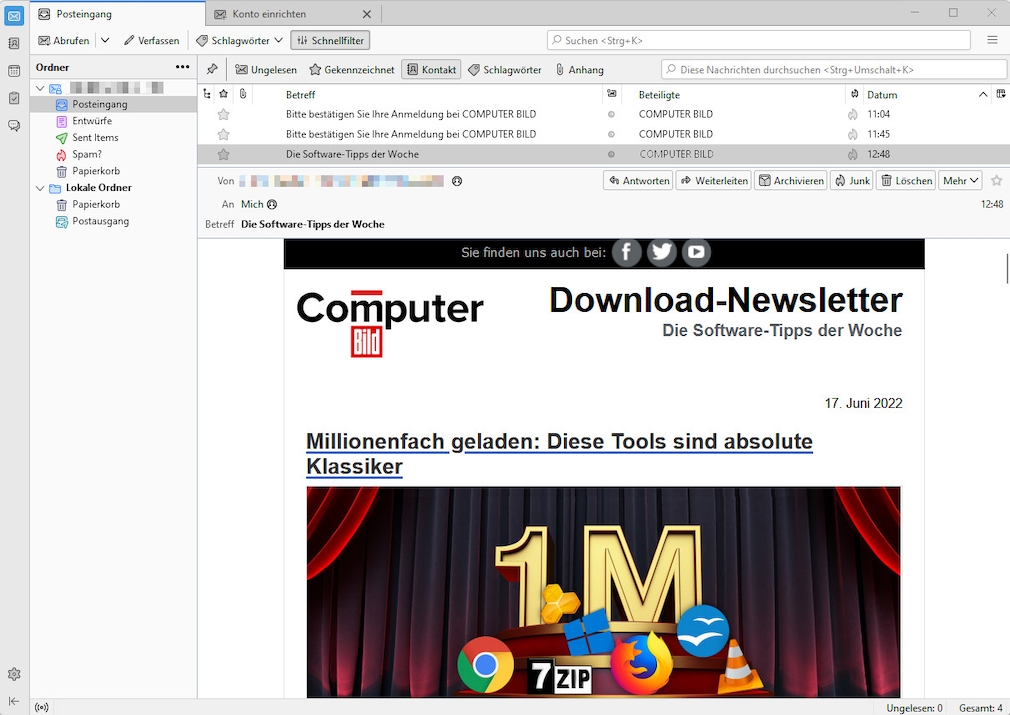The image size is (1010, 715).
Task: Click the Facebook icon in the newsletter
Action: point(626,253)
